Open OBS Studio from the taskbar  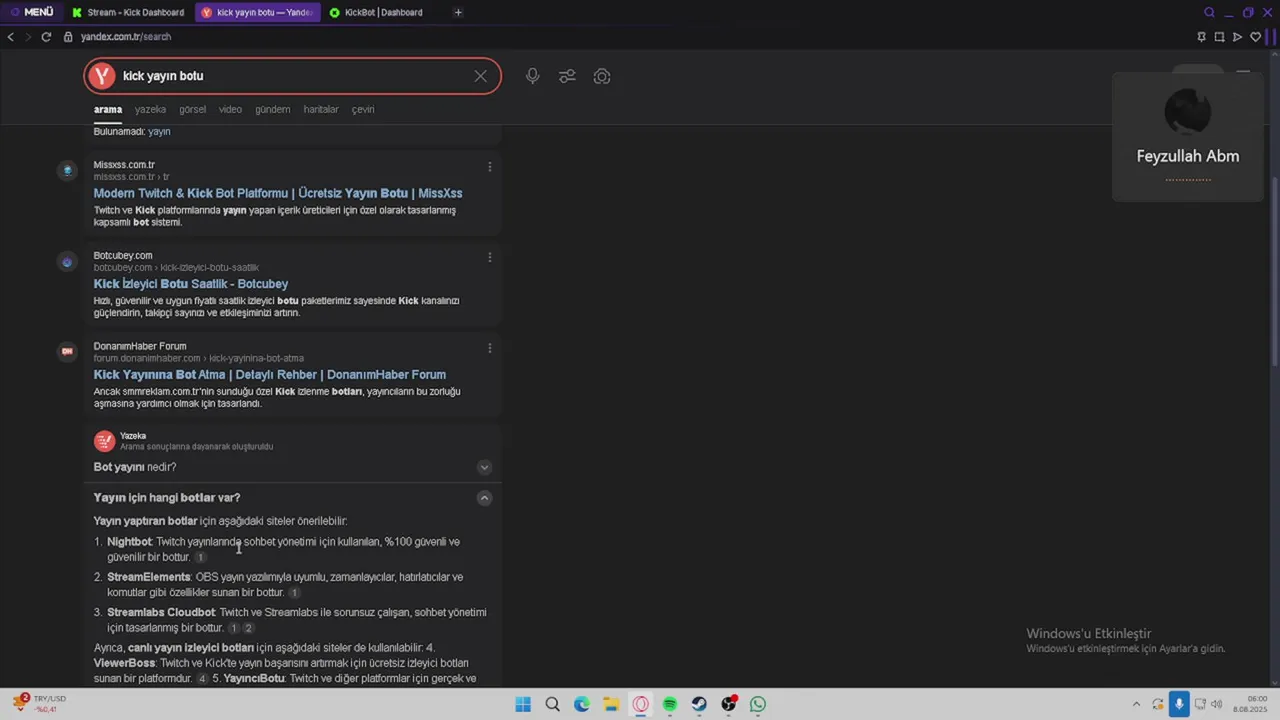pyautogui.click(x=729, y=704)
